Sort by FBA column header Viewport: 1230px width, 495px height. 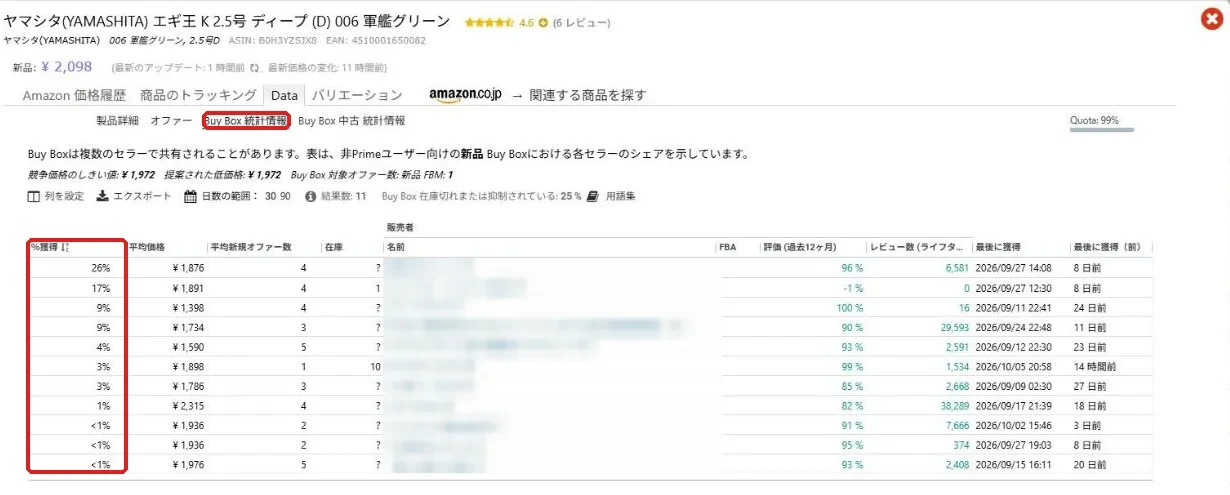727,247
